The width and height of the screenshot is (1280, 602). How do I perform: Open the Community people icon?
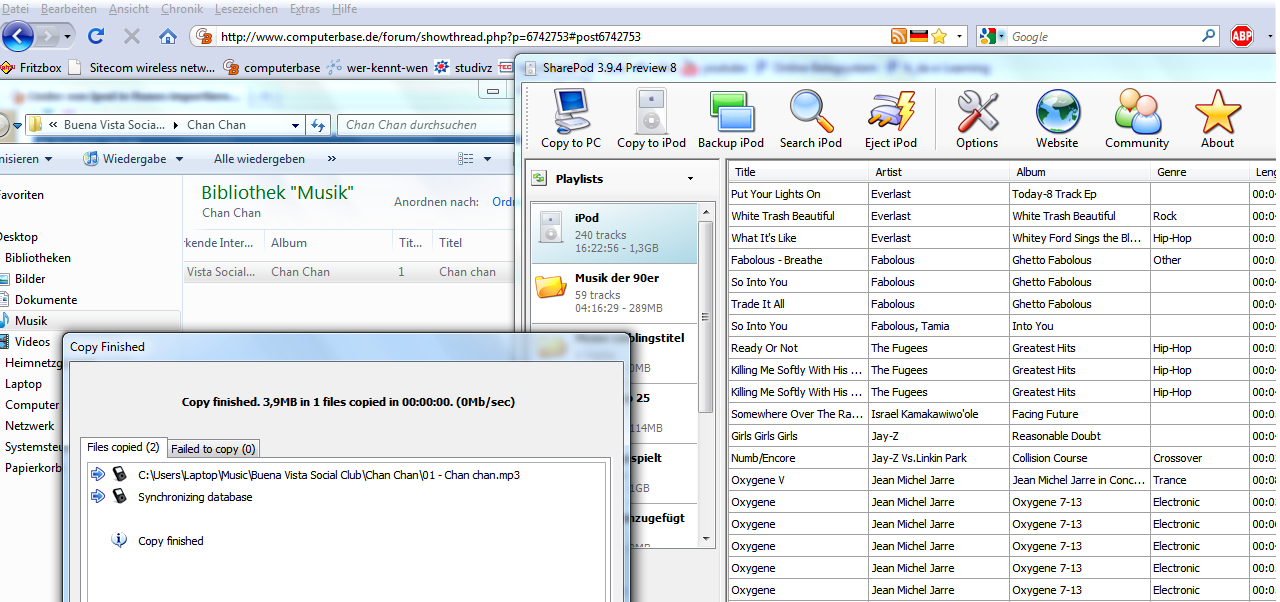(1137, 118)
